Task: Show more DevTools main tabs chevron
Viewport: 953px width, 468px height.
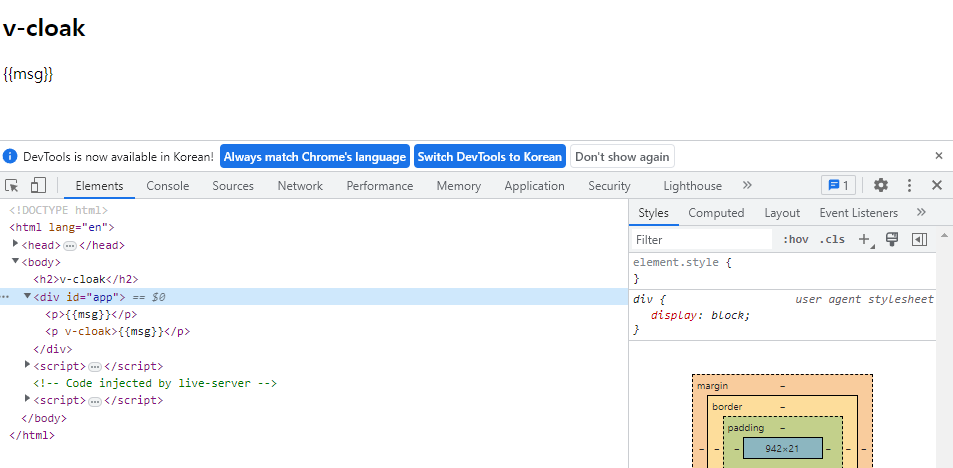Action: coord(747,185)
